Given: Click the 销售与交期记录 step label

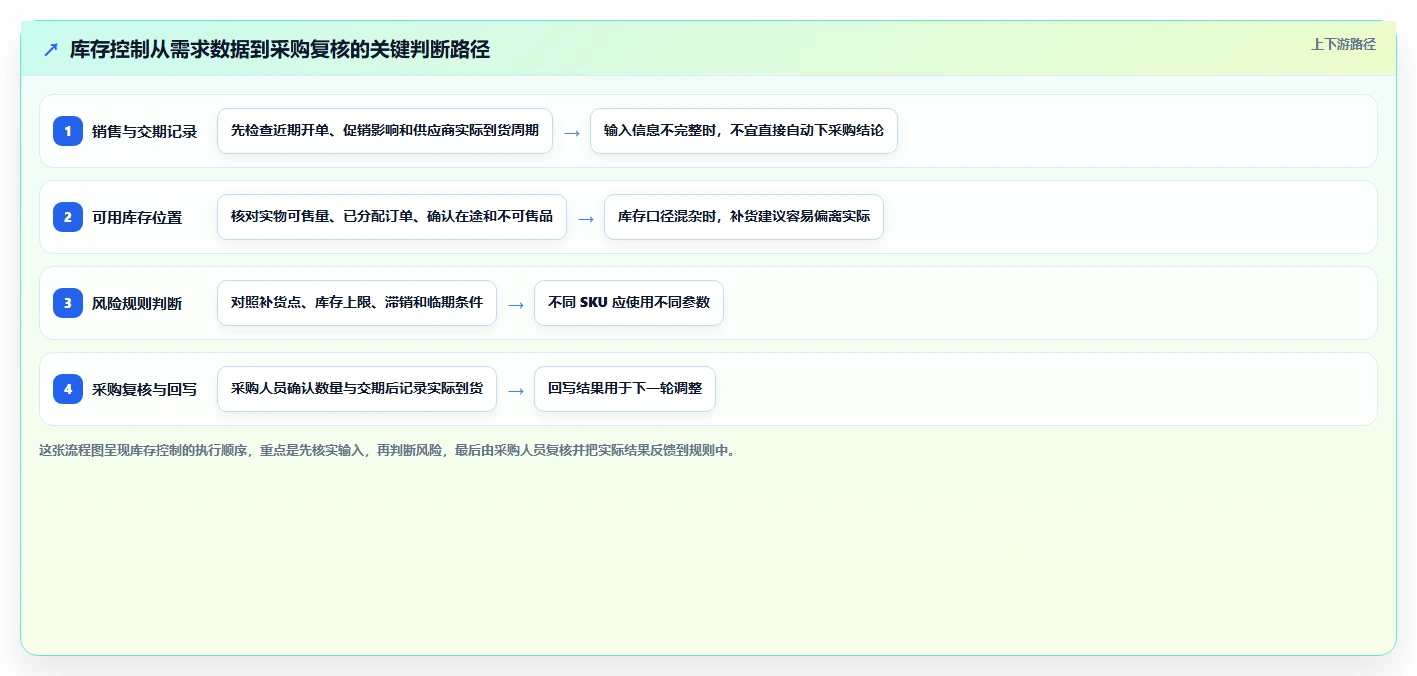Looking at the screenshot, I should [144, 131].
